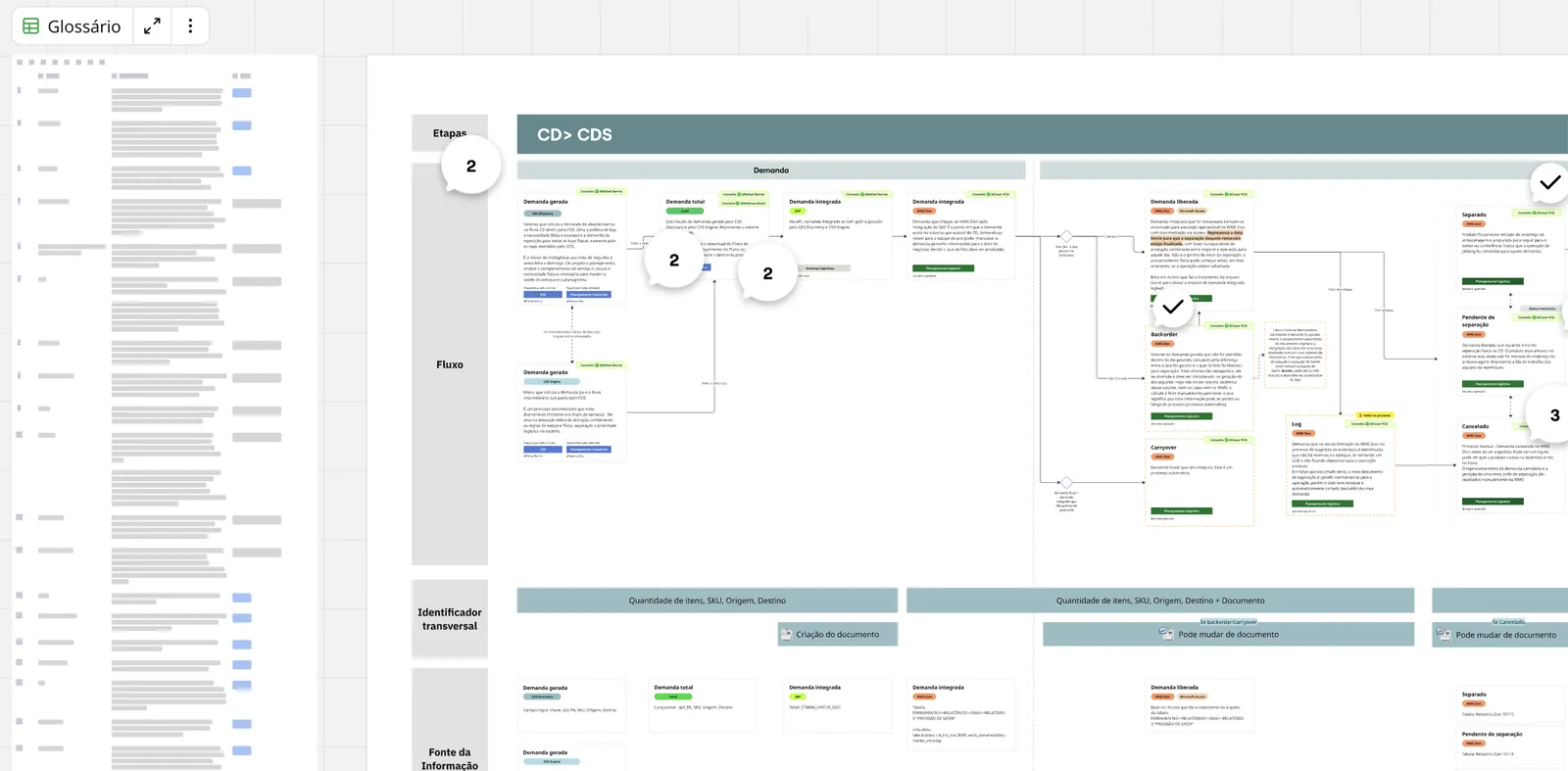1568x771 pixels.
Task: Select the CD> CDS header bar
Action: click(1043, 134)
